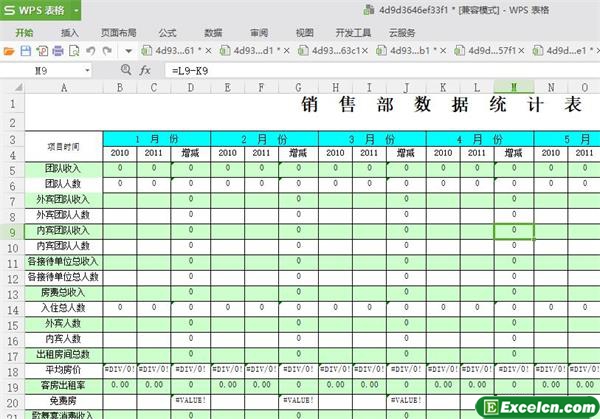Select column M header

point(514,88)
